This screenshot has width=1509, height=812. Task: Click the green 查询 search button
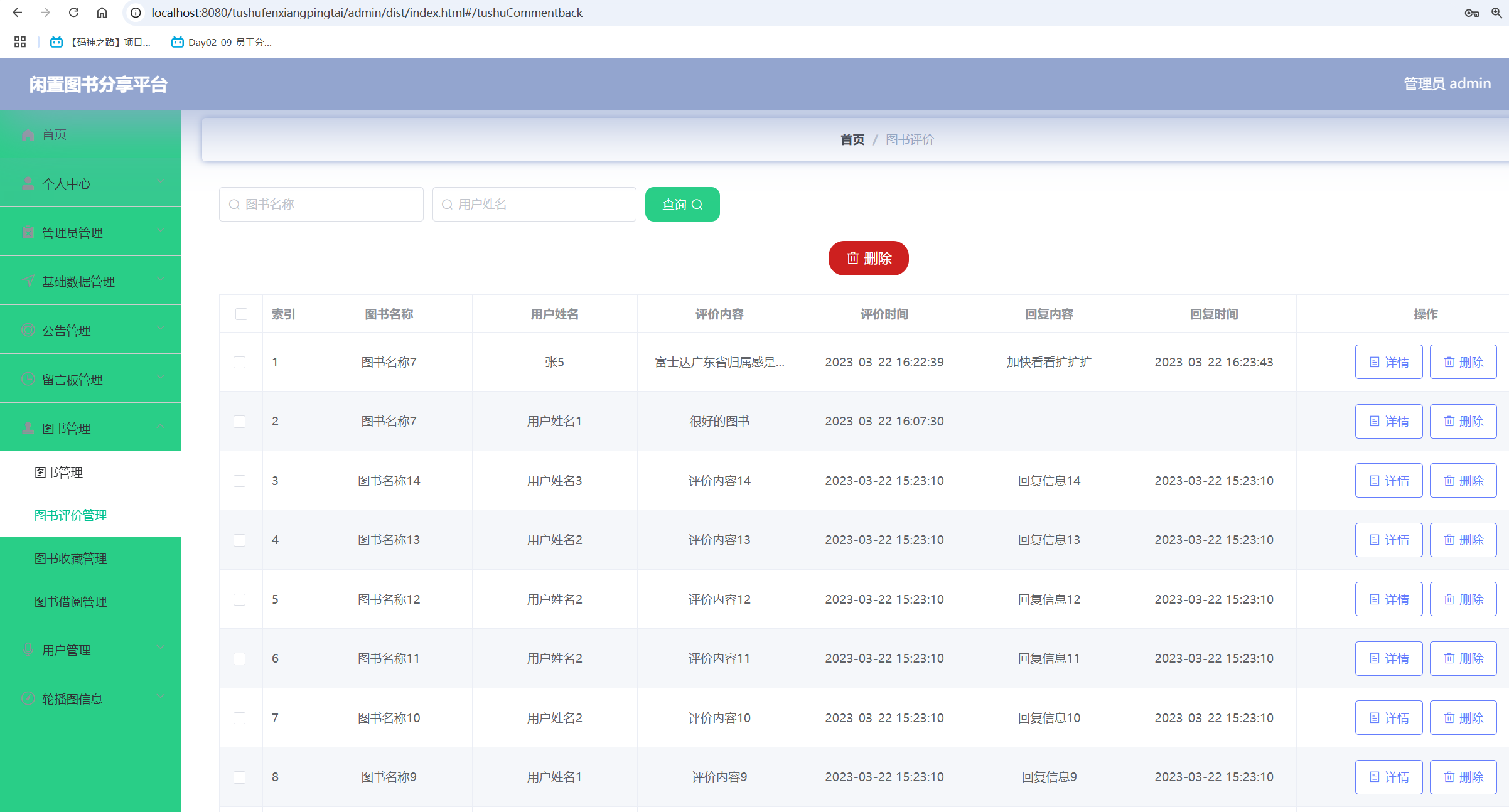682,204
